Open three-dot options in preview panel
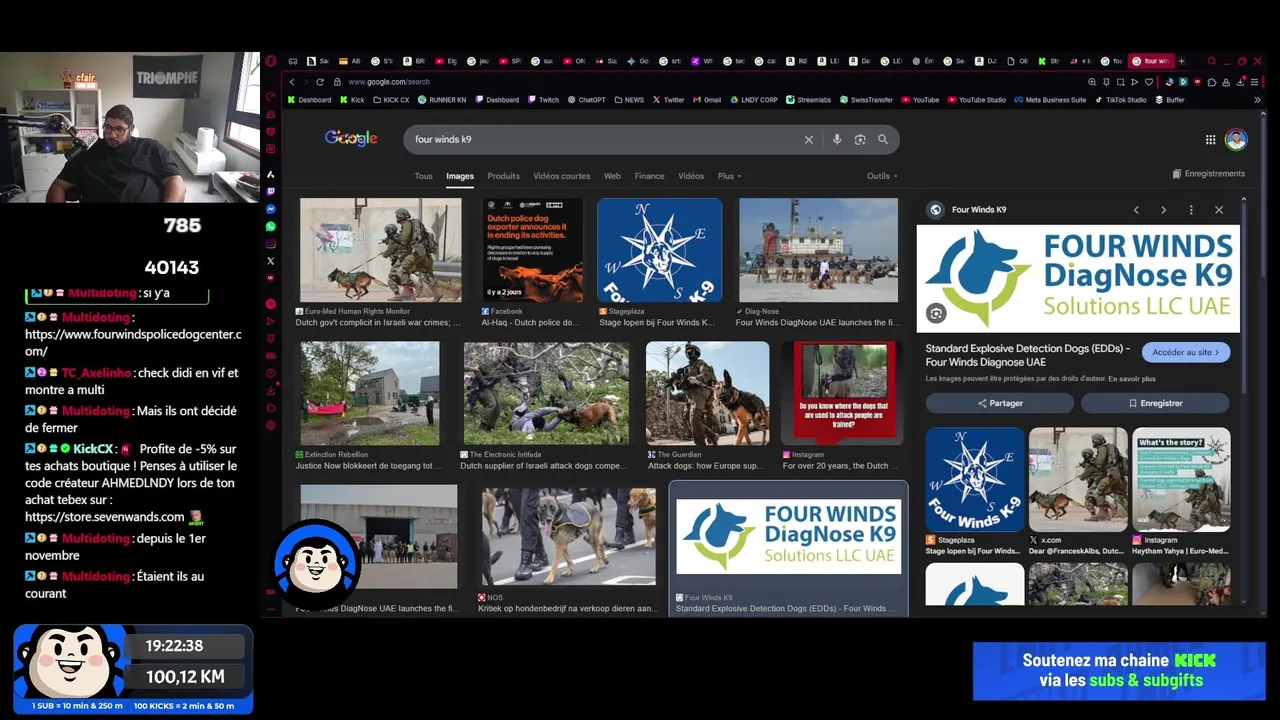The width and height of the screenshot is (1280, 720). point(1191,210)
